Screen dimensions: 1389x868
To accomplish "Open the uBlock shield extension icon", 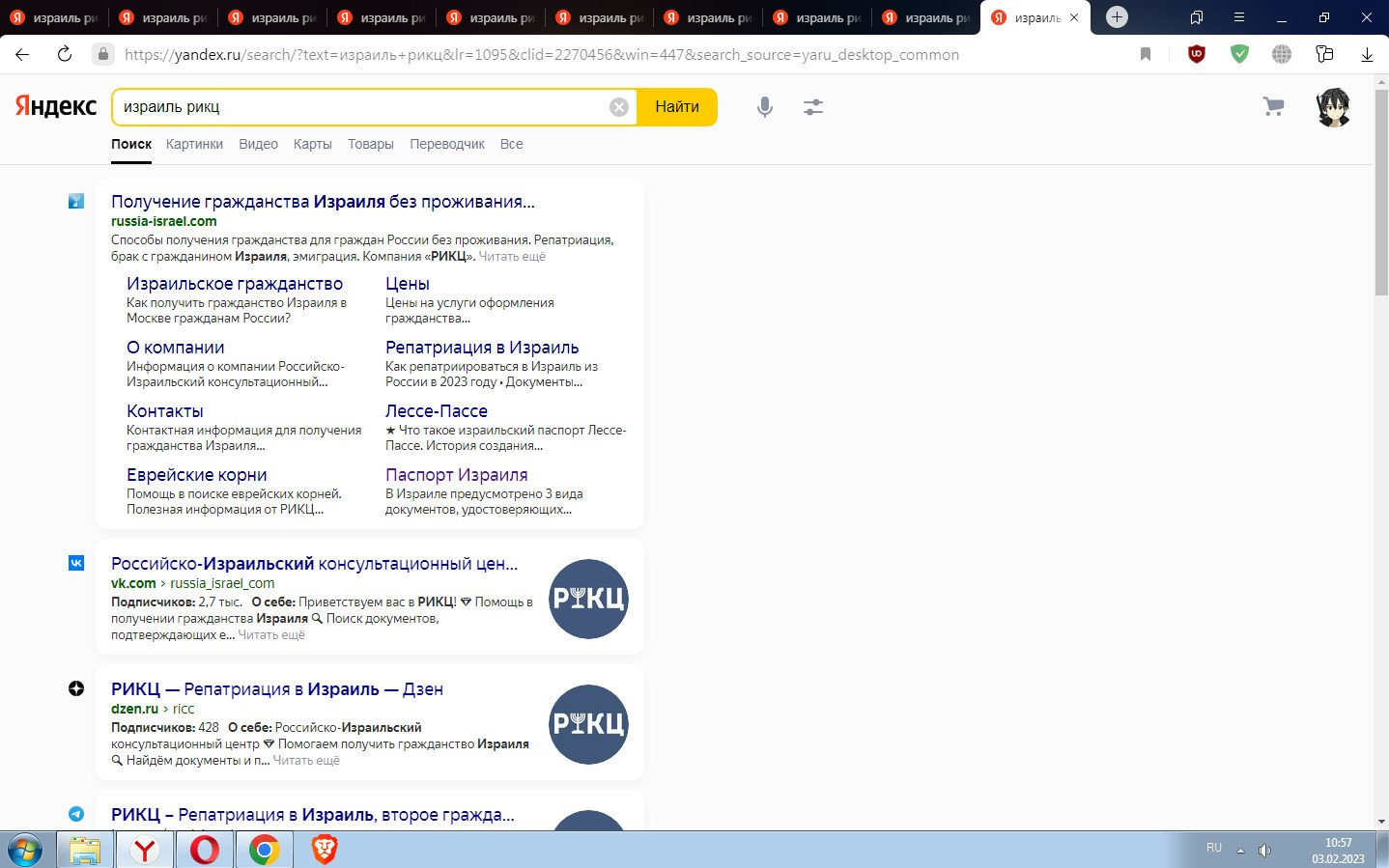I will [x=1197, y=54].
